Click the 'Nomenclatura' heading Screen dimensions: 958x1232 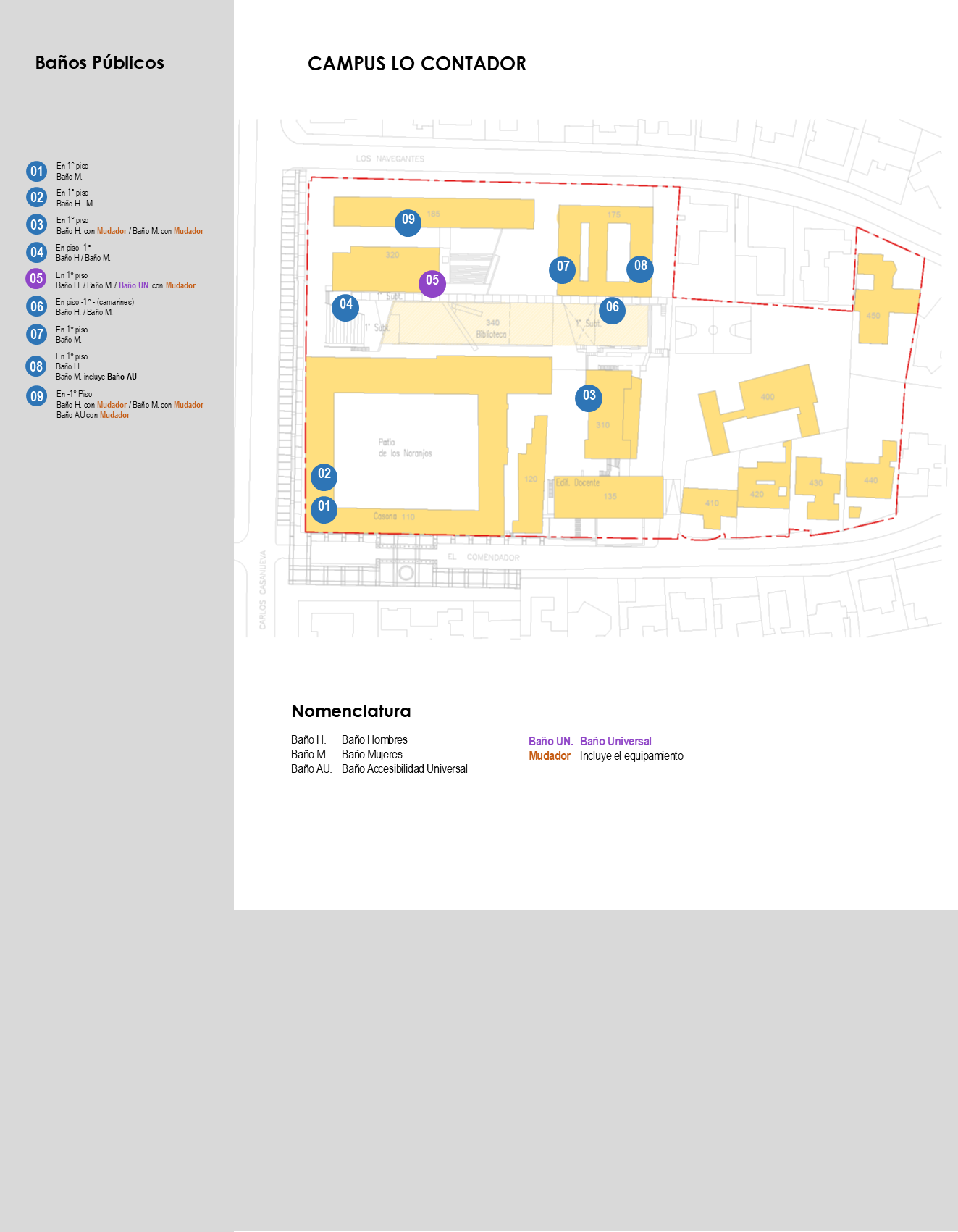(350, 711)
